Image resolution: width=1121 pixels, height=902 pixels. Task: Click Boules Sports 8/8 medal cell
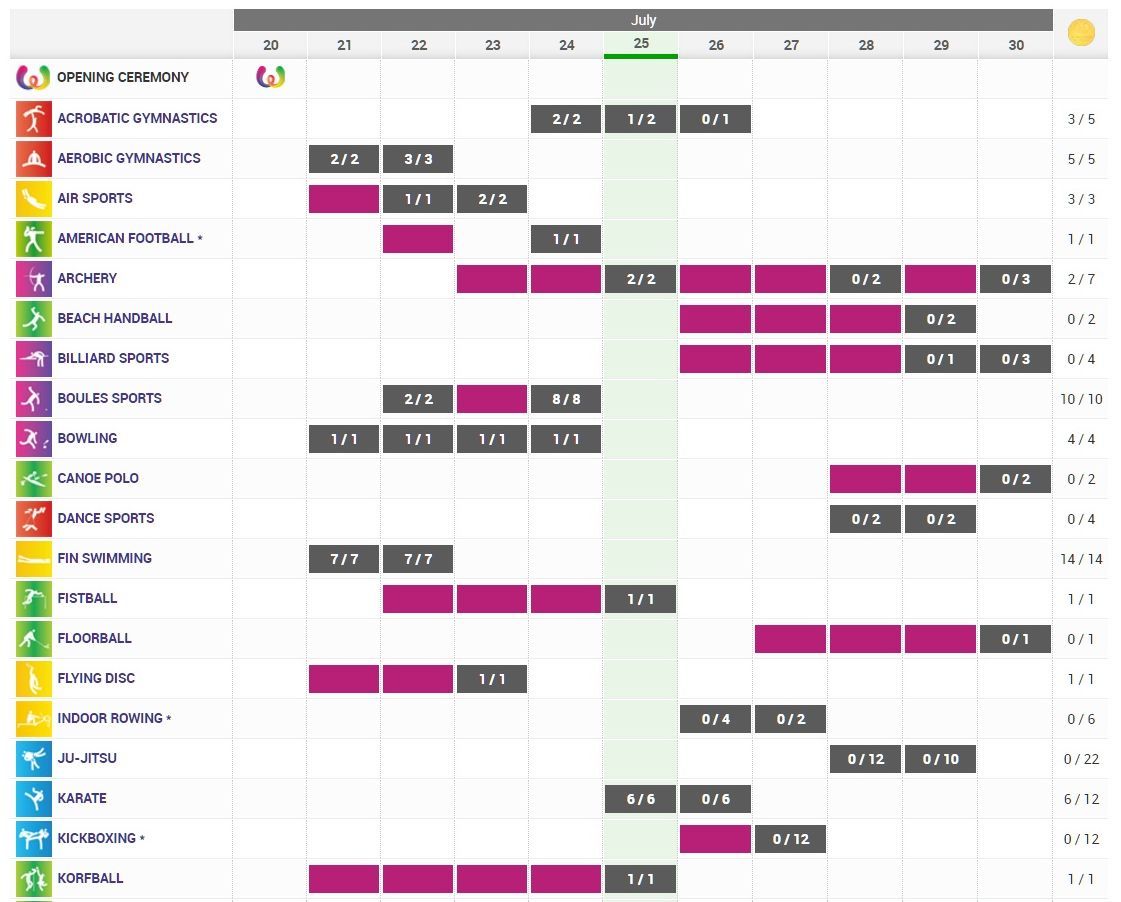pyautogui.click(x=566, y=399)
